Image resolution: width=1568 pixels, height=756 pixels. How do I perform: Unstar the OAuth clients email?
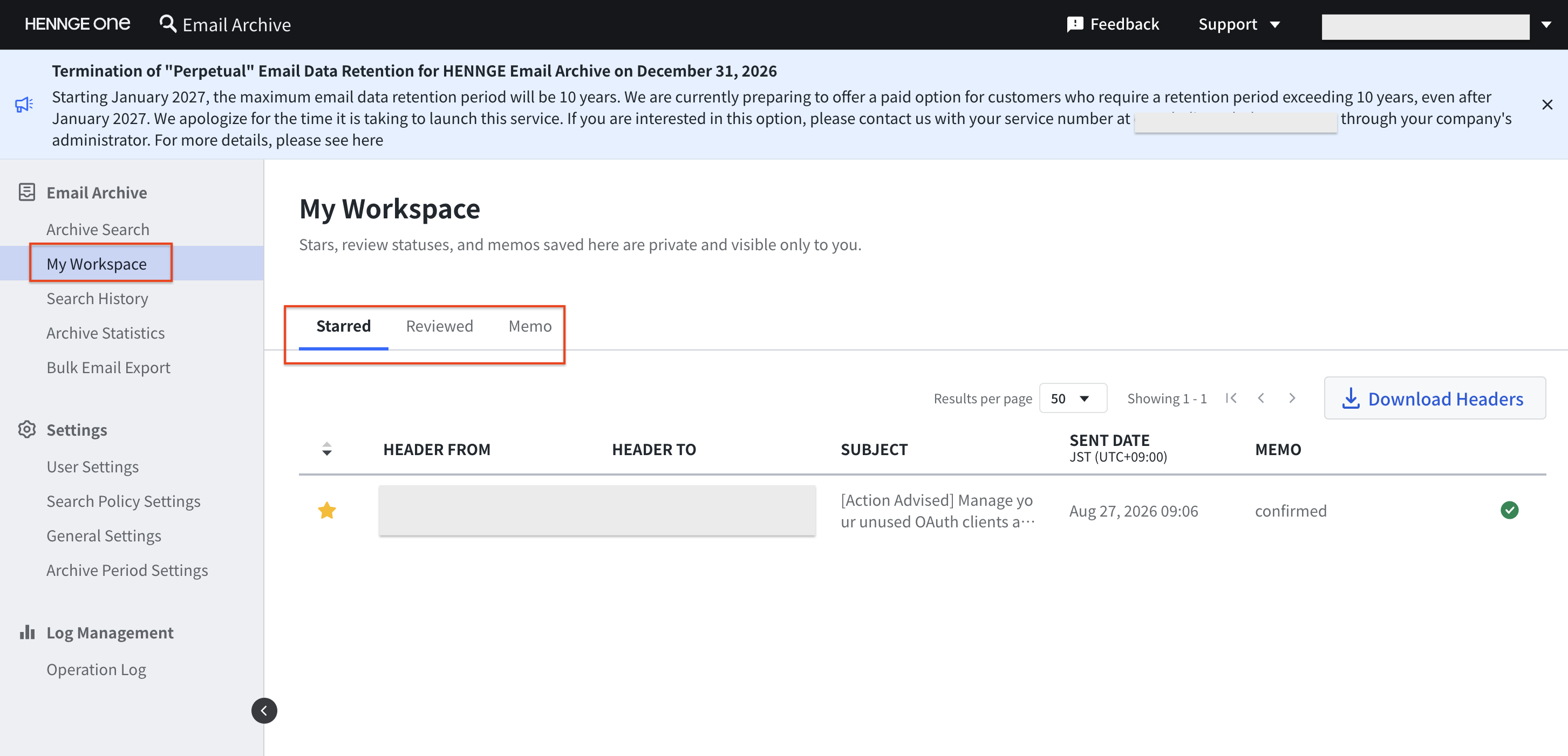(x=327, y=510)
